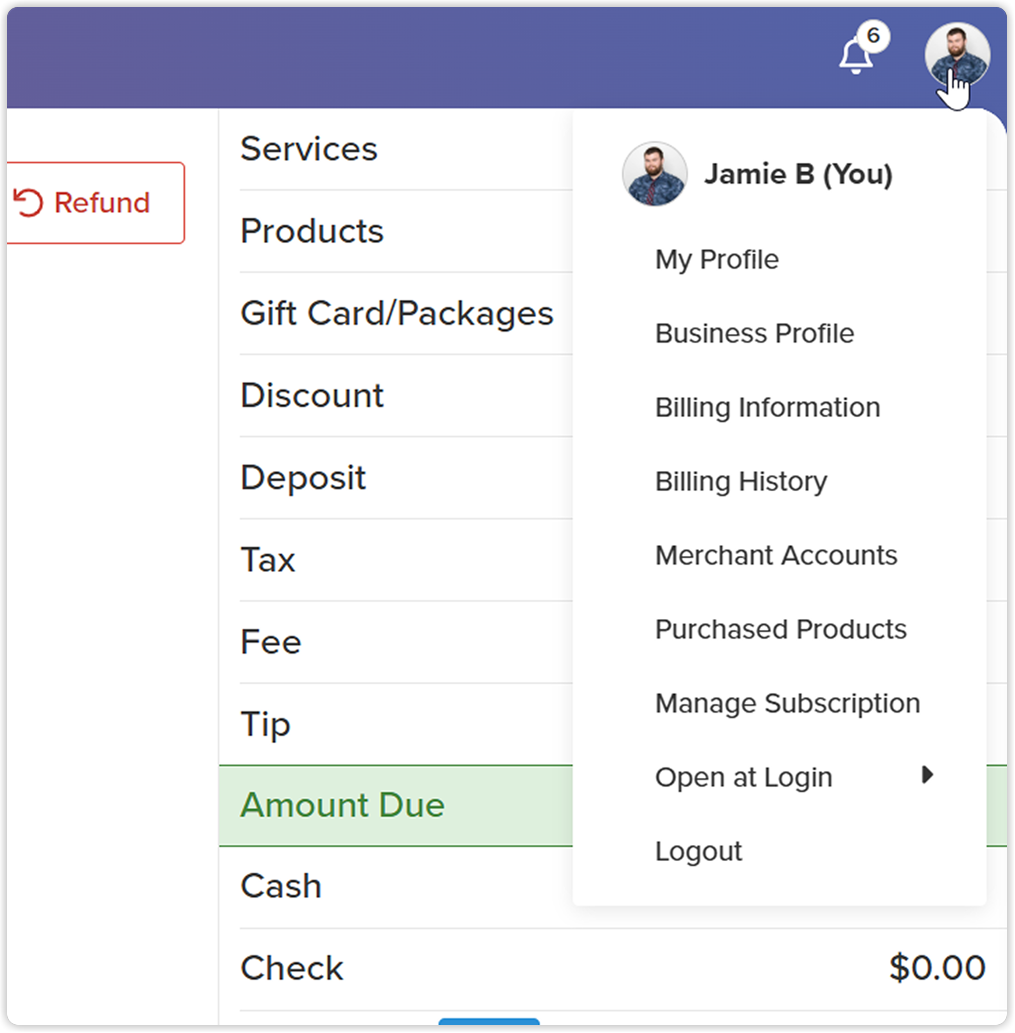Select Purchased Products
The height and width of the screenshot is (1033, 1015).
(781, 629)
